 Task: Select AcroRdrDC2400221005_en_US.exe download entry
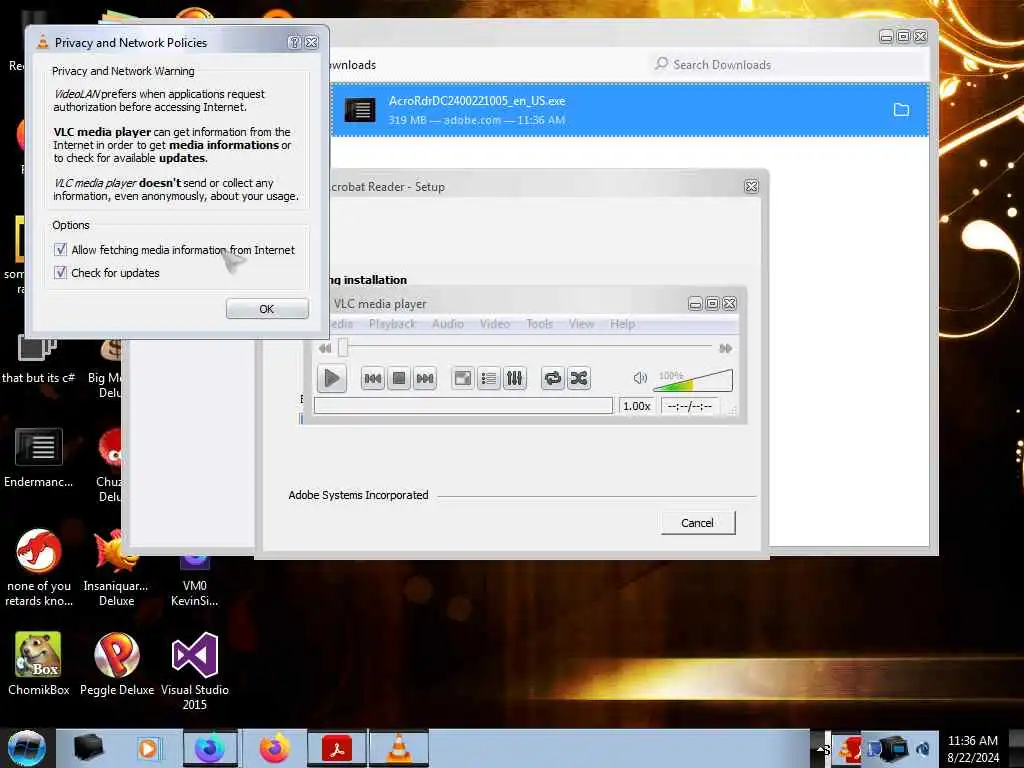coord(630,110)
